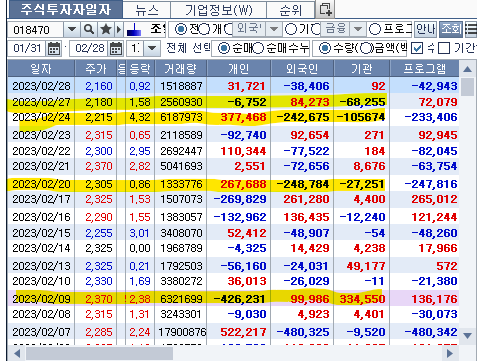
Task: Switch to the 순위 tab
Action: pos(290,10)
